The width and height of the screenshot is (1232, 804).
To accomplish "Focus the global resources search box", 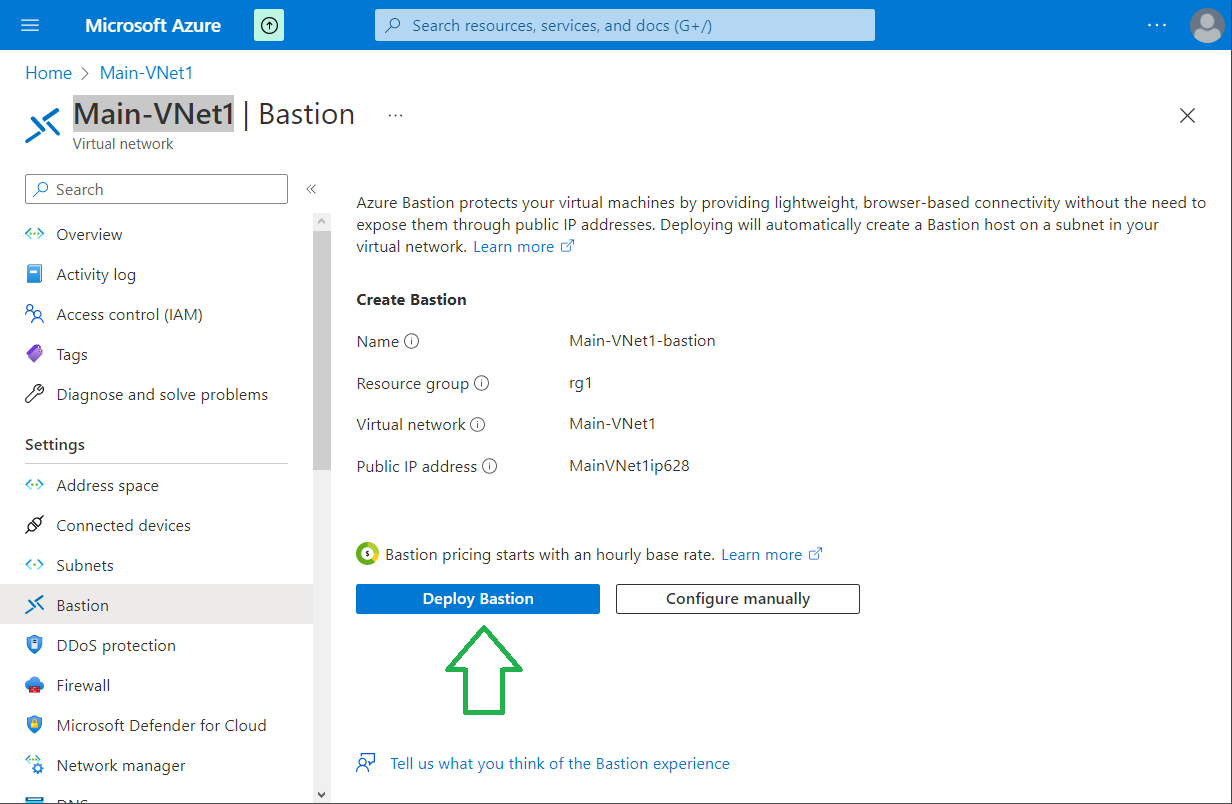I will 625,25.
